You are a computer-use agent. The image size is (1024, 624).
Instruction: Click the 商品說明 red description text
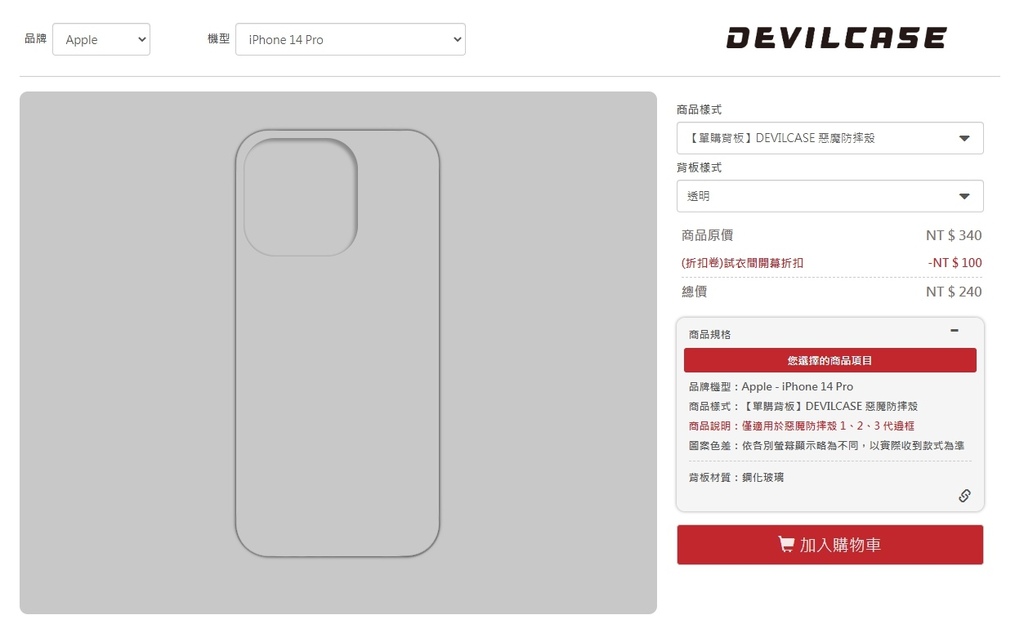(x=801, y=426)
